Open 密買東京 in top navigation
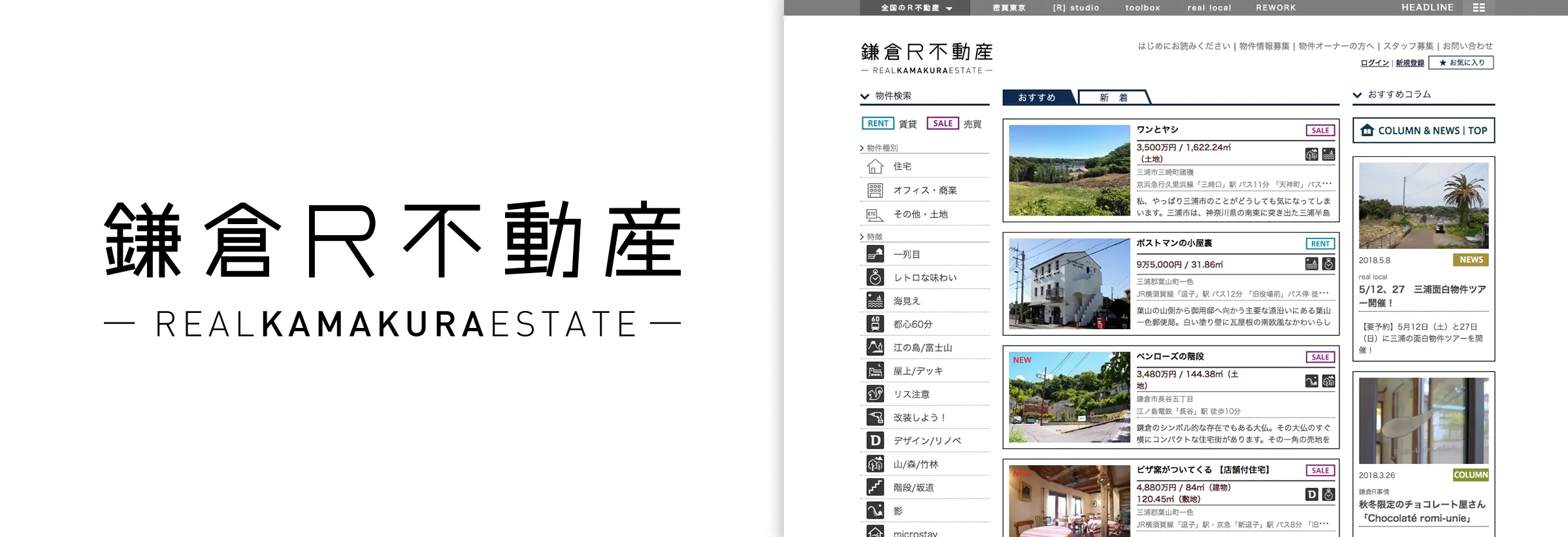This screenshot has height=537, width=1568. [1009, 8]
